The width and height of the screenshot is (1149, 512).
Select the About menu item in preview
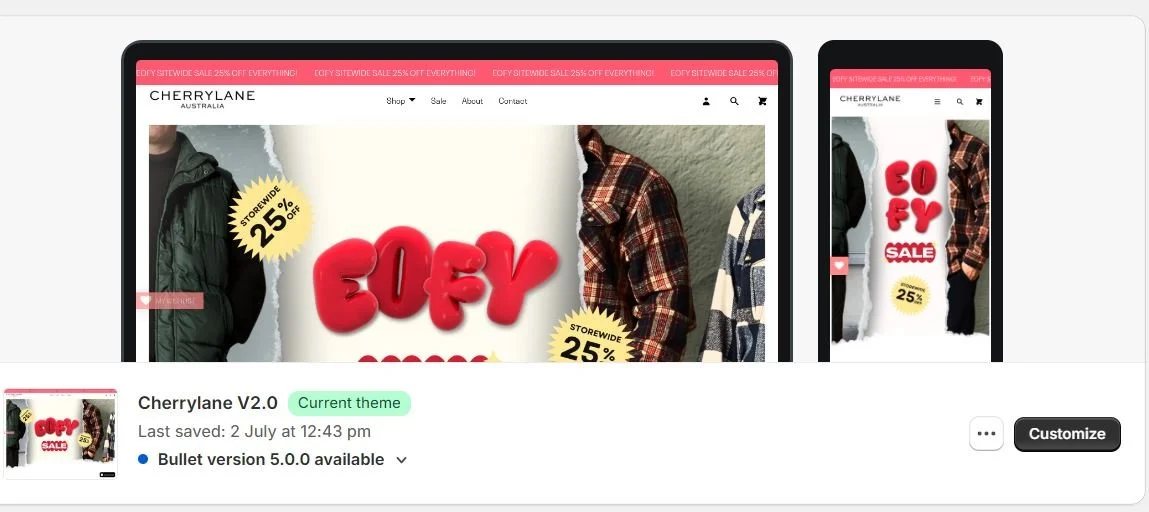(x=472, y=101)
